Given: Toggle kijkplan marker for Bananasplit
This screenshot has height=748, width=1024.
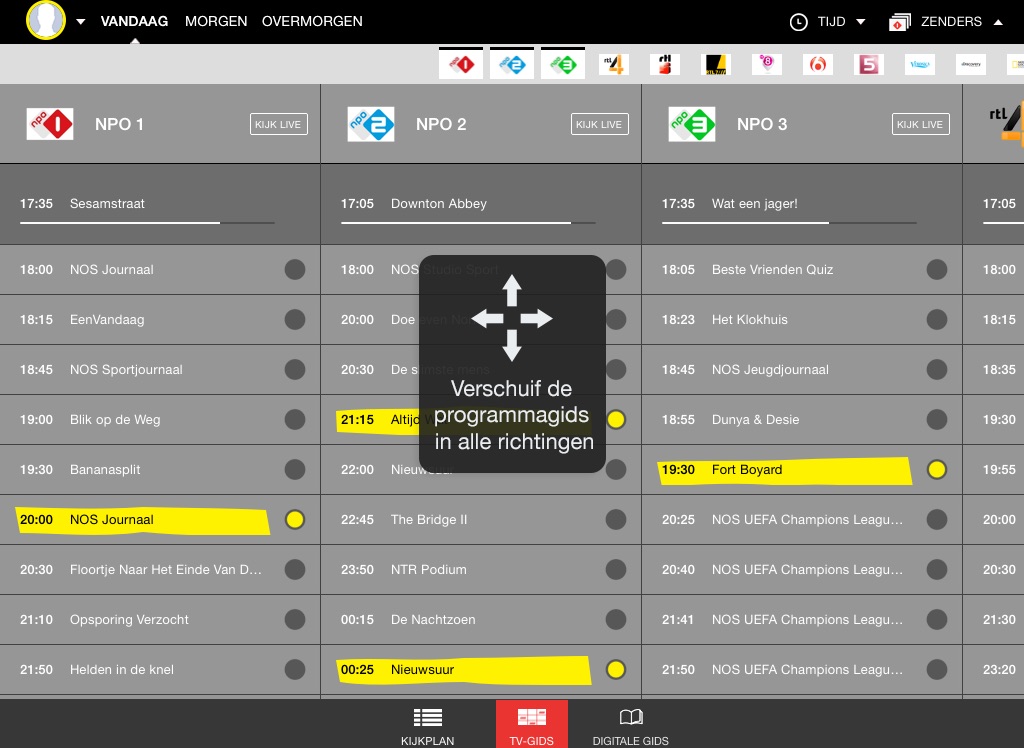Looking at the screenshot, I should pyautogui.click(x=295, y=469).
